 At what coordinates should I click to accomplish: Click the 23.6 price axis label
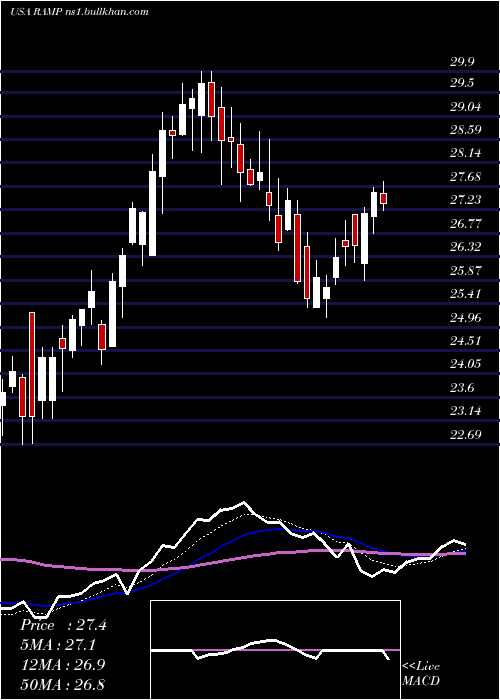pyautogui.click(x=462, y=388)
